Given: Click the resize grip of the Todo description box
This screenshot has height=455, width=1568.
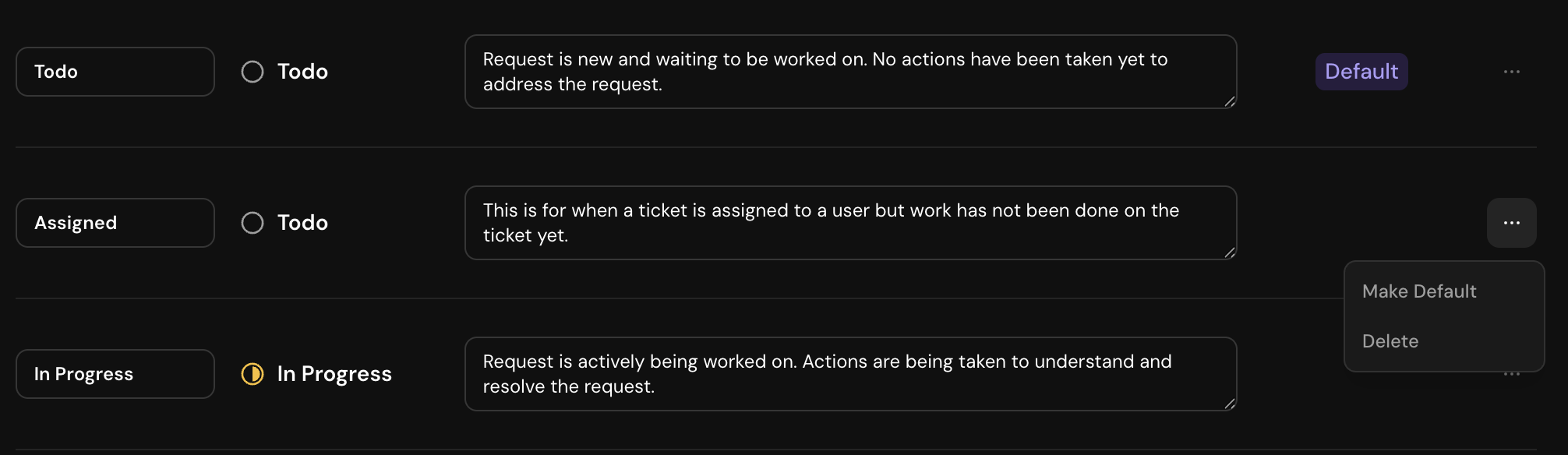Looking at the screenshot, I should 1230,101.
